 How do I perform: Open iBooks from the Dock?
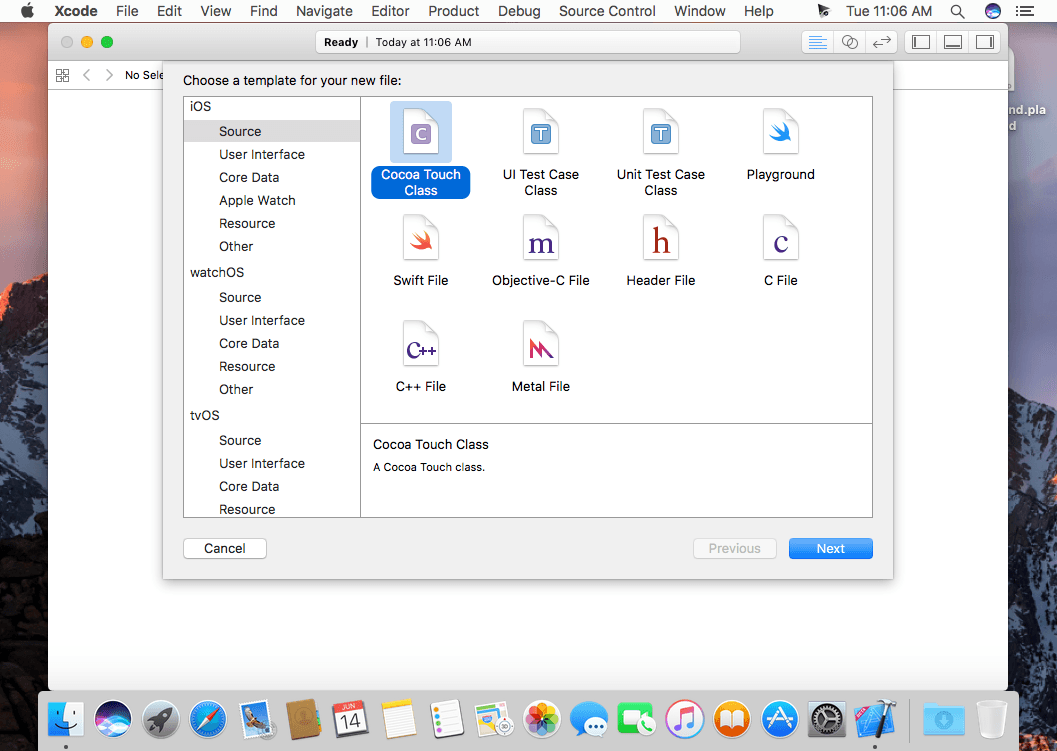pos(731,719)
